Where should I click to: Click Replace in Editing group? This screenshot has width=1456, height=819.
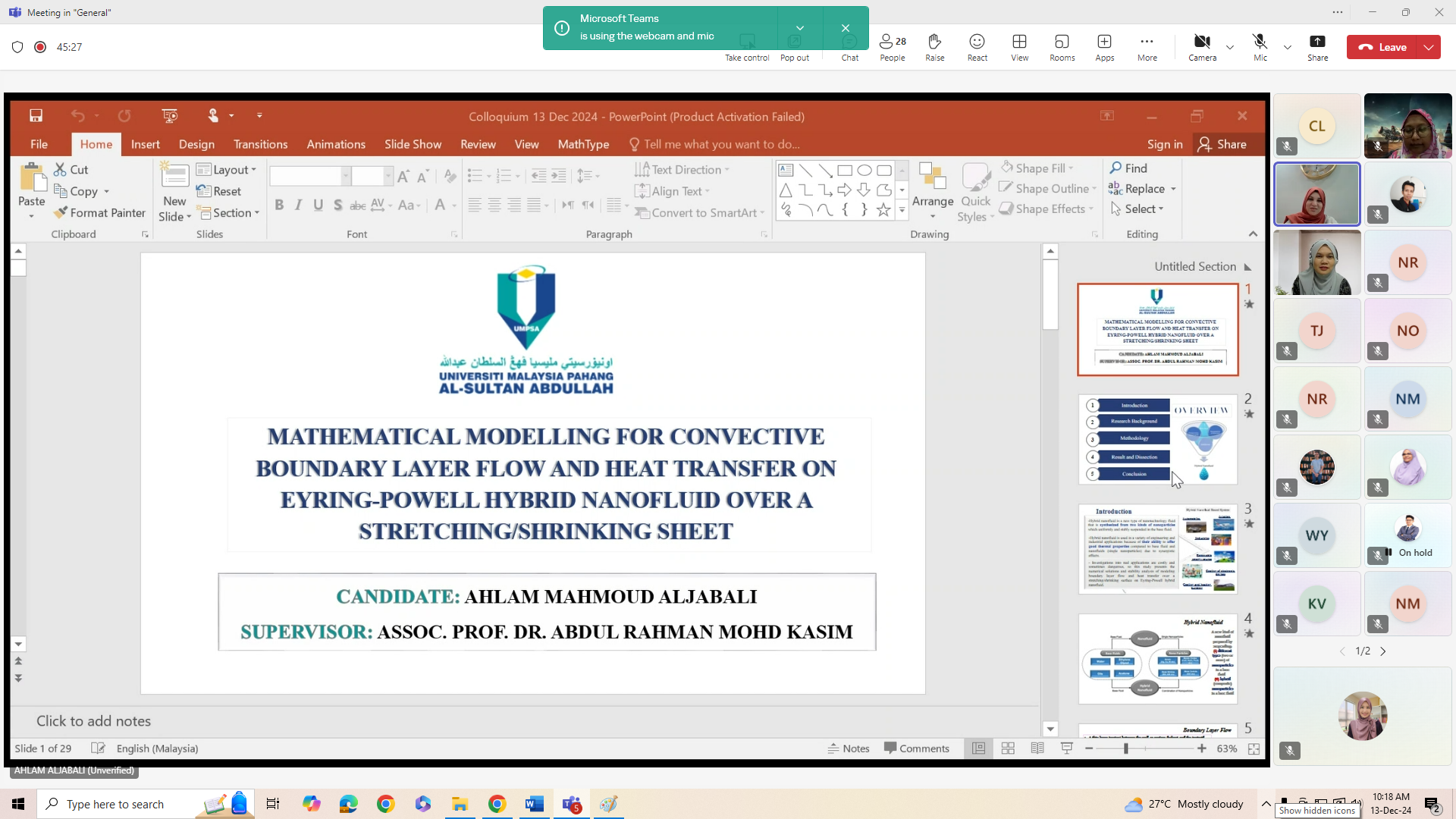(1142, 189)
